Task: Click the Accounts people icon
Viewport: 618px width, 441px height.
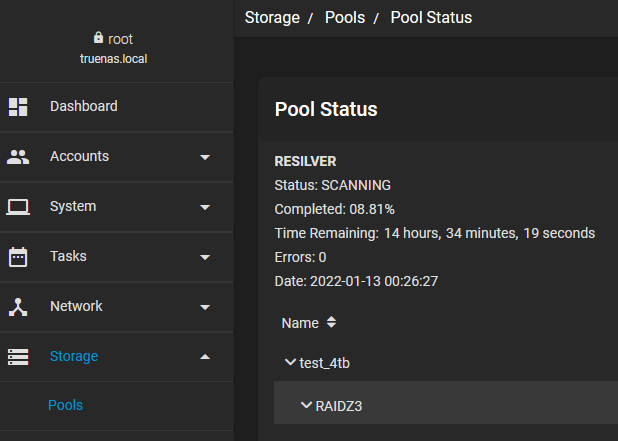Action: click(18, 157)
